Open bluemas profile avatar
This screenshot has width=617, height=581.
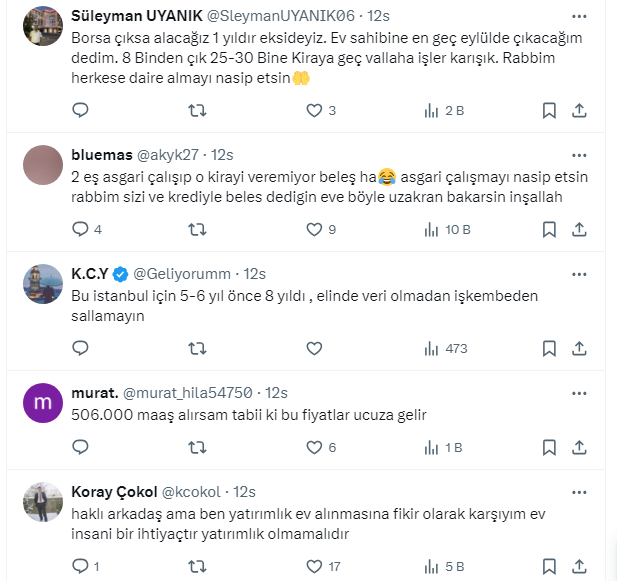click(42, 163)
